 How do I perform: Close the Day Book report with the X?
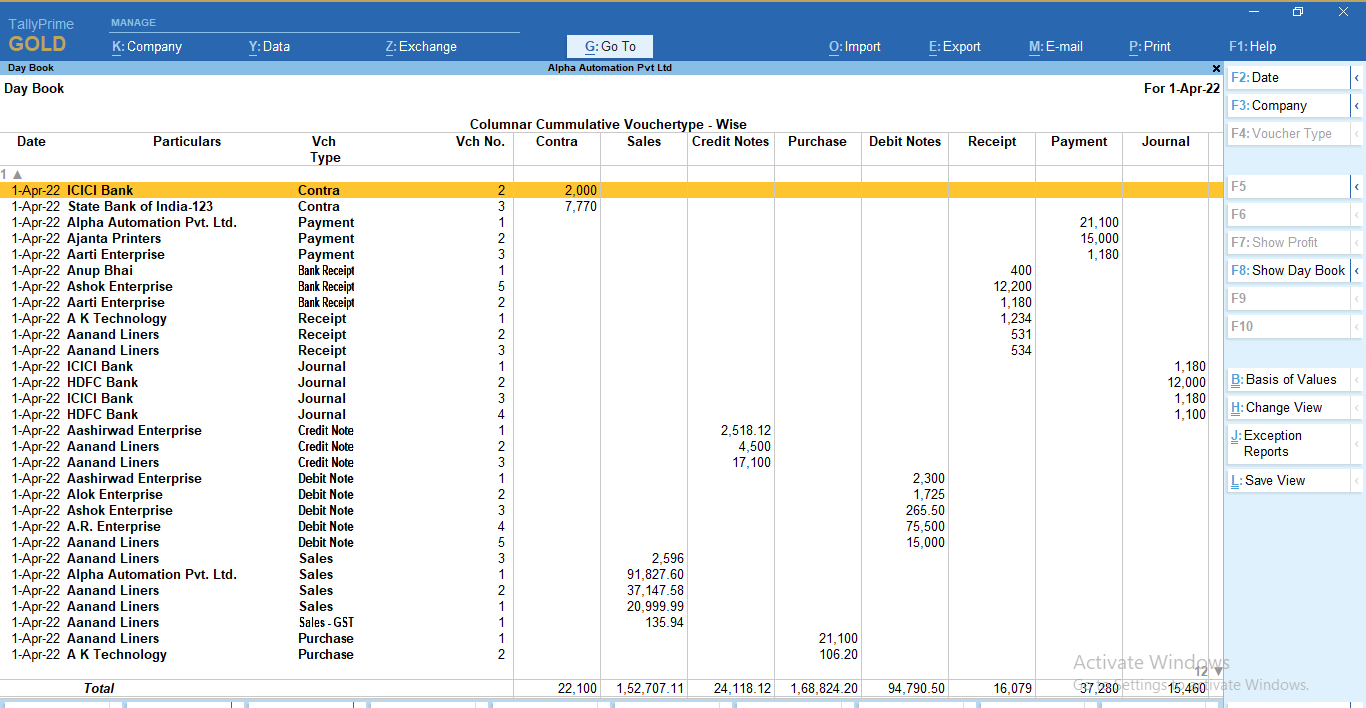1216,68
